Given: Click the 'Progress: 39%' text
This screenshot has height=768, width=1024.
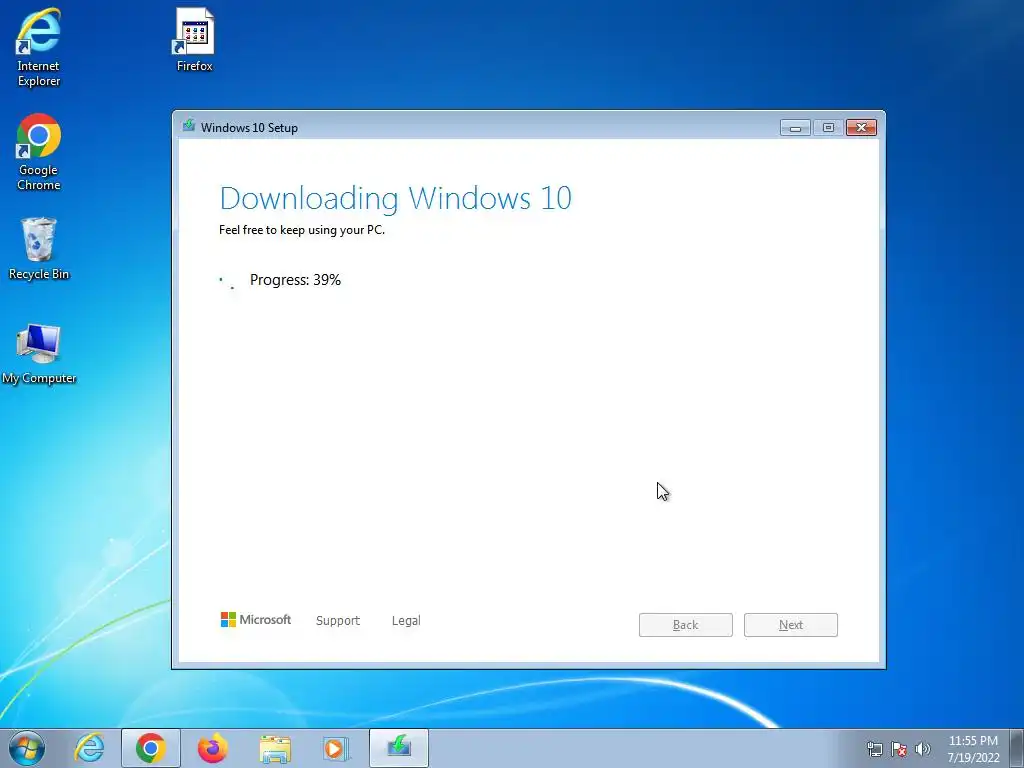Looking at the screenshot, I should 295,280.
